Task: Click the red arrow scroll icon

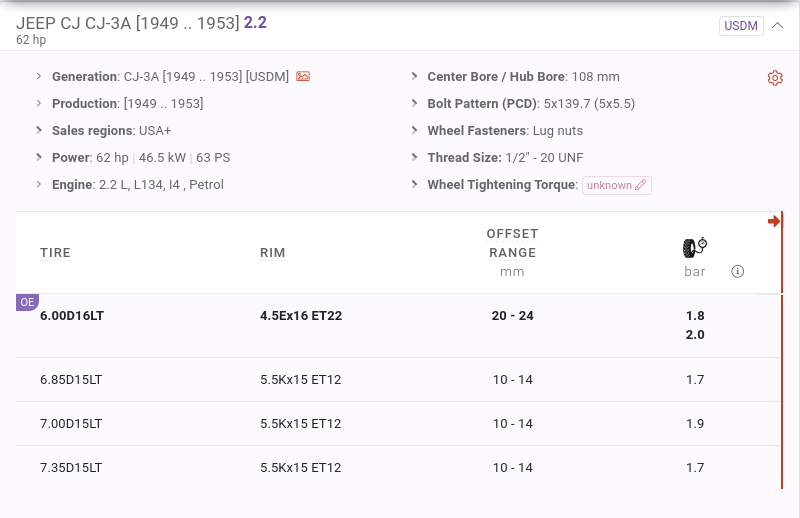Action: [773, 221]
